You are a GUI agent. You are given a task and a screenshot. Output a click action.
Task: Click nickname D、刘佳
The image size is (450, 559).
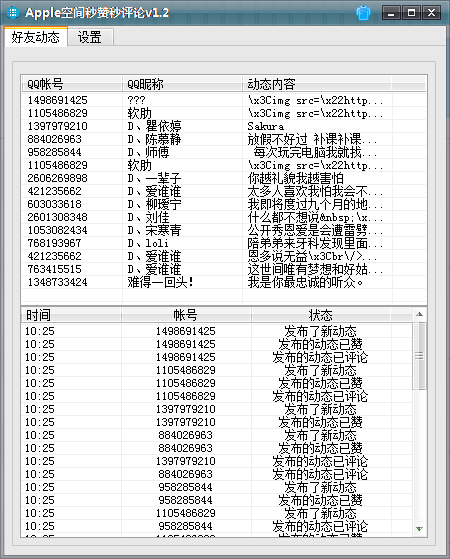coord(148,217)
